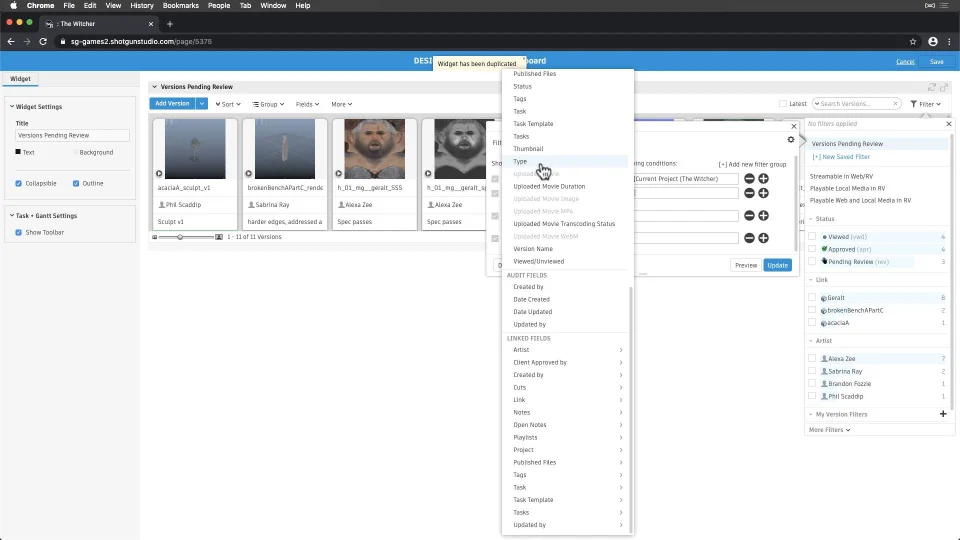The image size is (960, 540).
Task: Open the Sort dropdown
Action: [228, 105]
